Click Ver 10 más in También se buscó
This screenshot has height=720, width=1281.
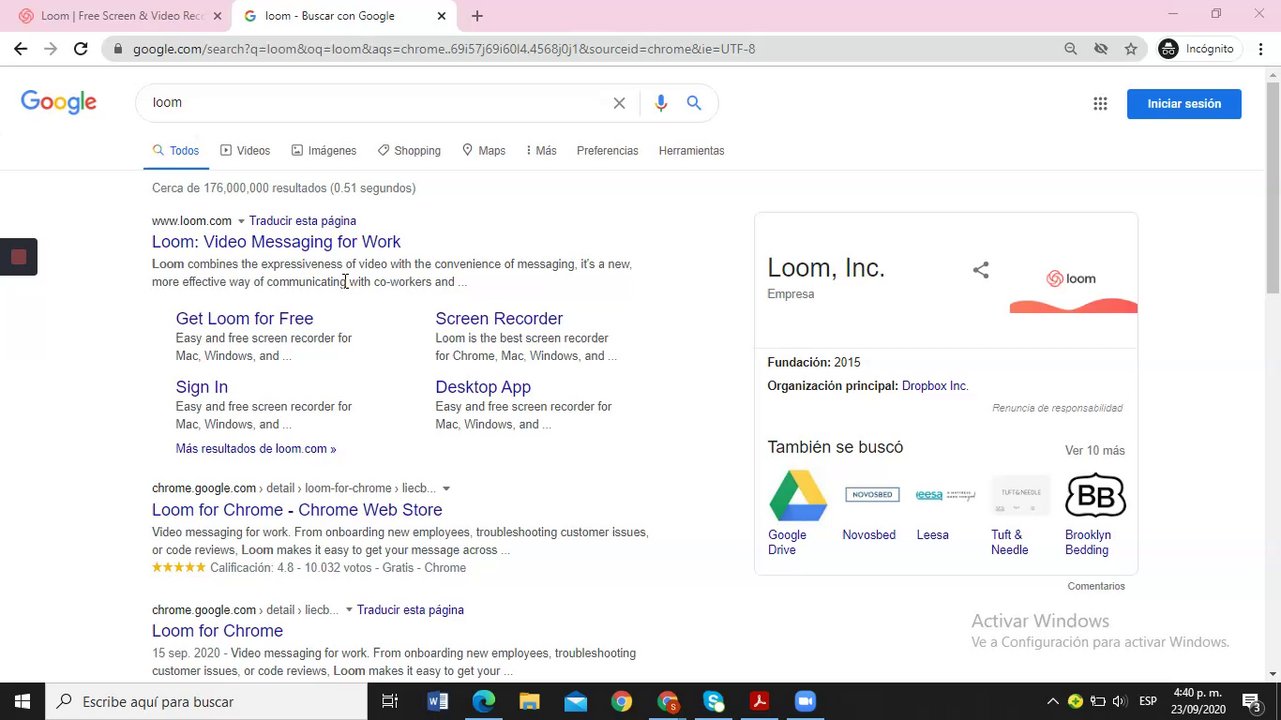pos(1095,451)
